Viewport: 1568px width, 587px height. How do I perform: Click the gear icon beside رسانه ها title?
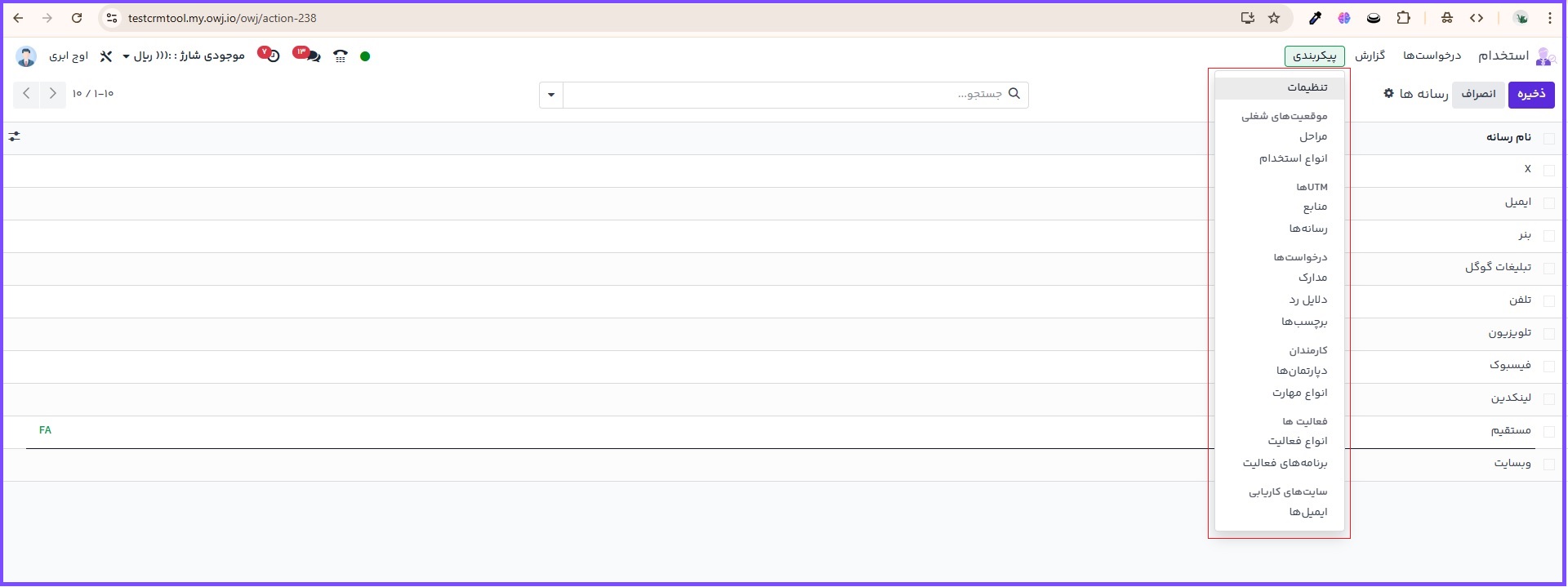click(x=1388, y=94)
